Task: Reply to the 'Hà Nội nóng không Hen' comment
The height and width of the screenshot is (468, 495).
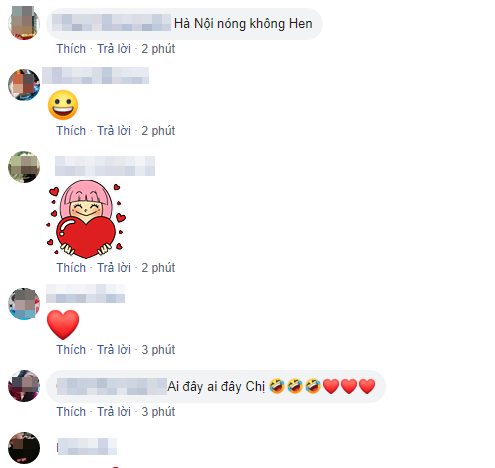Action: pos(114,49)
